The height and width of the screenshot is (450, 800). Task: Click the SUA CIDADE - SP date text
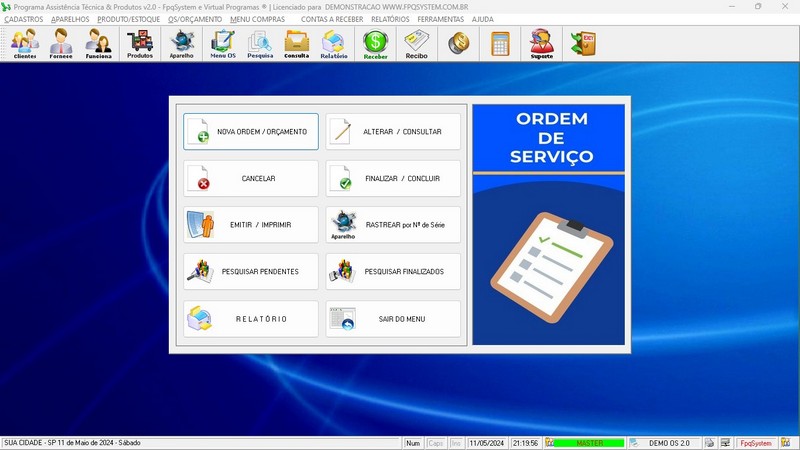pos(72,443)
